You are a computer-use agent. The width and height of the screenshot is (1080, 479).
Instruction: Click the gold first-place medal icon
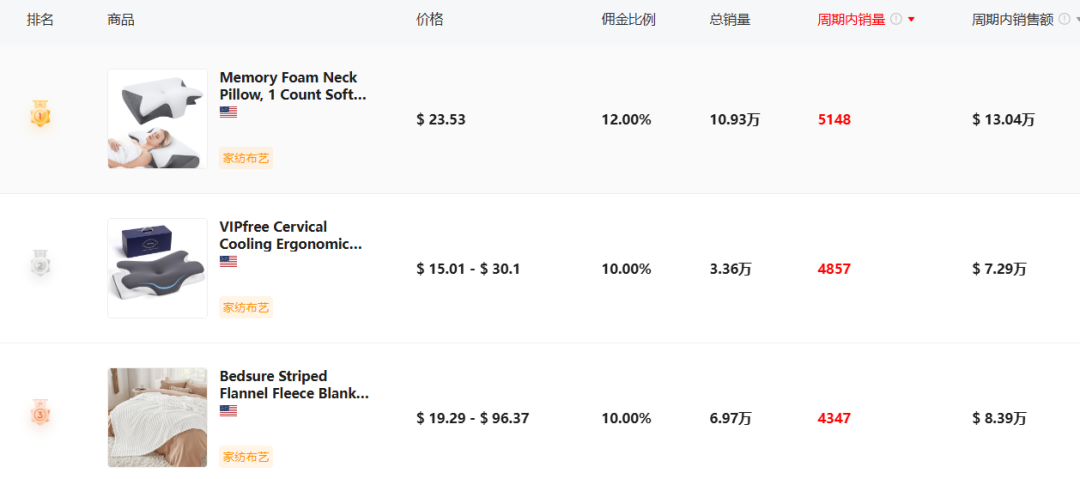pyautogui.click(x=40, y=114)
